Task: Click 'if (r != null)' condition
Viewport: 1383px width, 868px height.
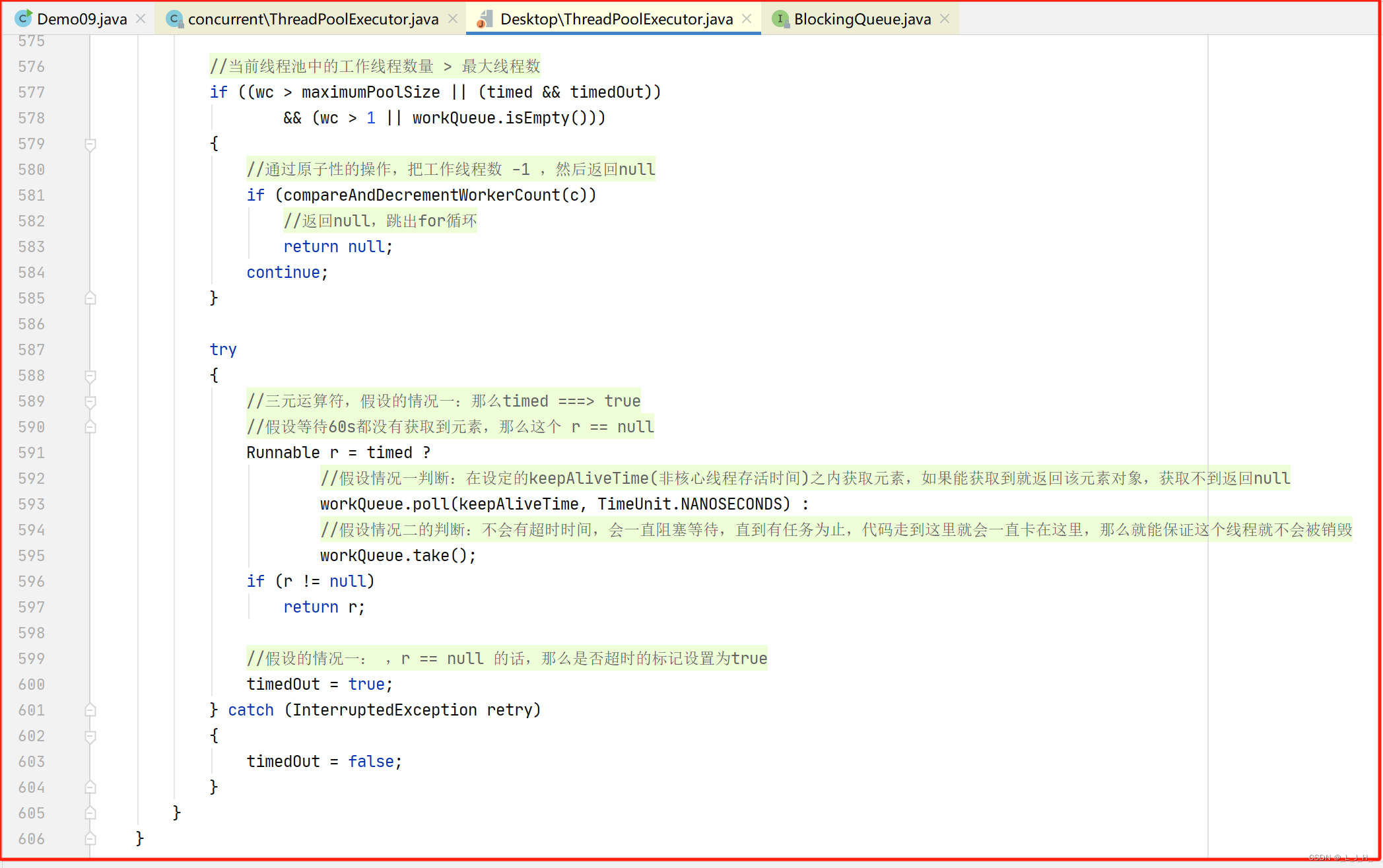Action: click(310, 582)
